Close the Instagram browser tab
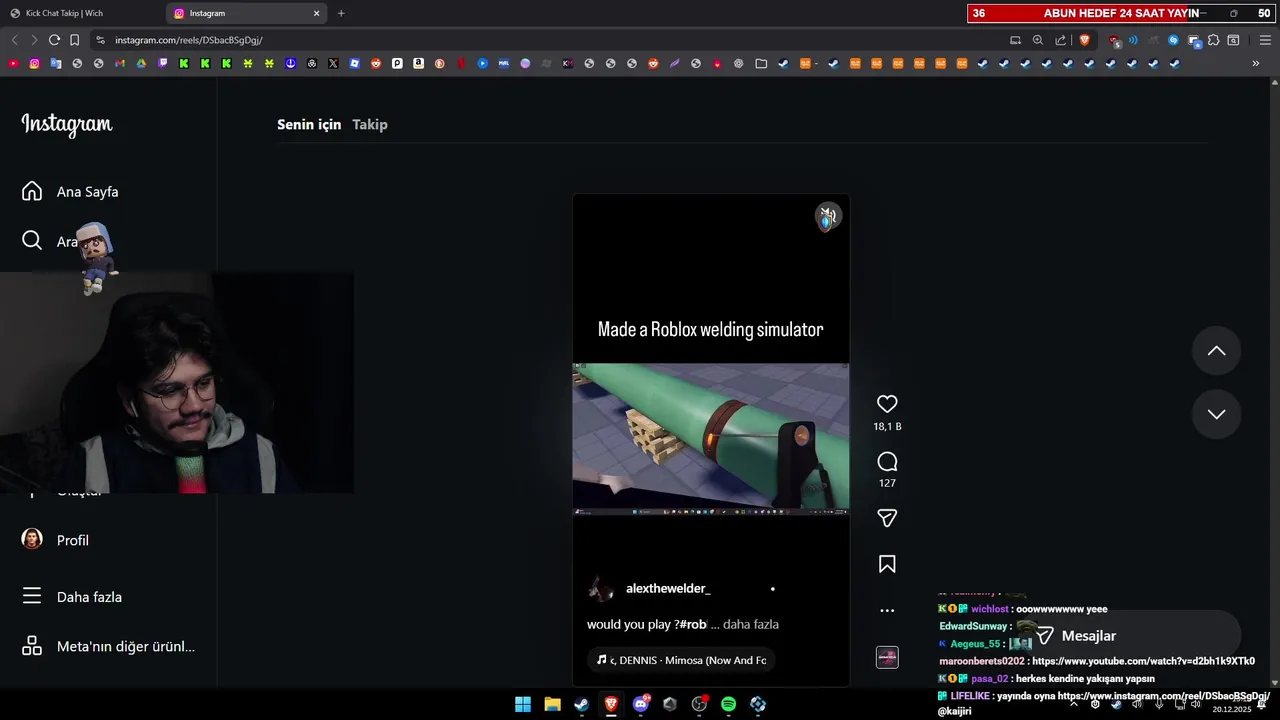This screenshot has height=720, width=1280. point(317,13)
